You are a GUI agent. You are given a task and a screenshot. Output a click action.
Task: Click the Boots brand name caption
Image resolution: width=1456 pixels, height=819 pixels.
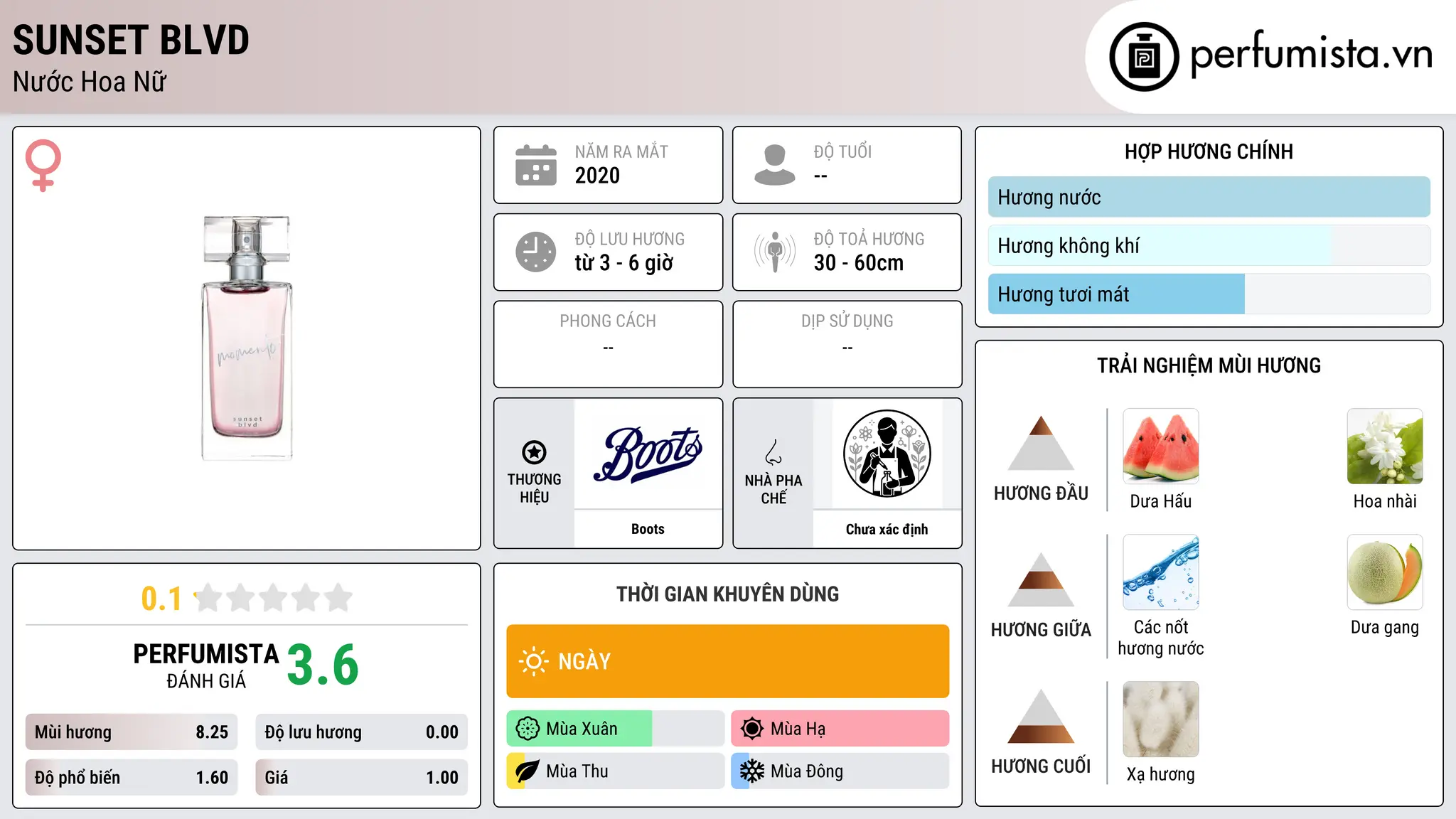(x=648, y=529)
